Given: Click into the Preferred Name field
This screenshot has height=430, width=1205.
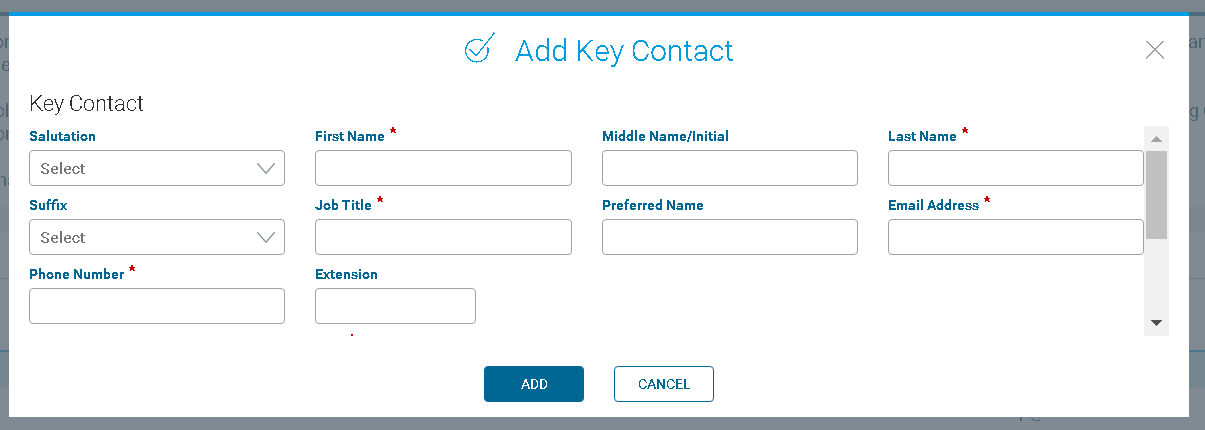Looking at the screenshot, I should (730, 237).
